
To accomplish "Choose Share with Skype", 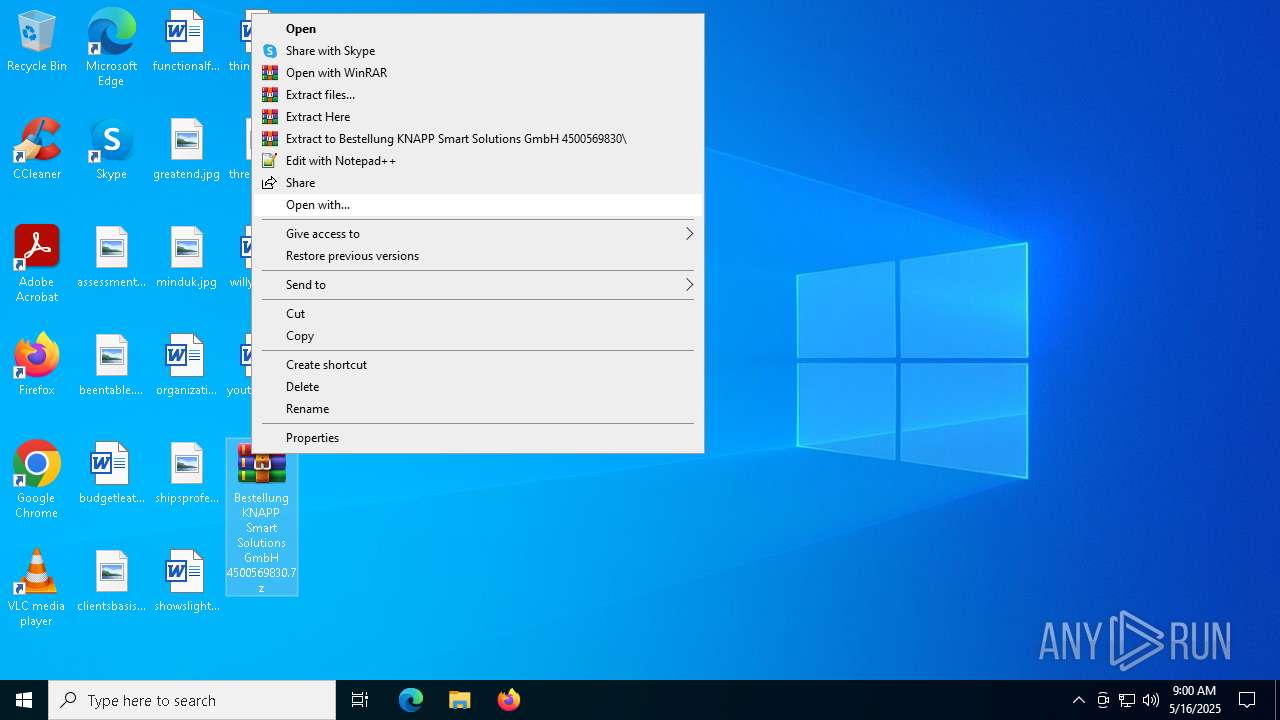I will [478, 51].
